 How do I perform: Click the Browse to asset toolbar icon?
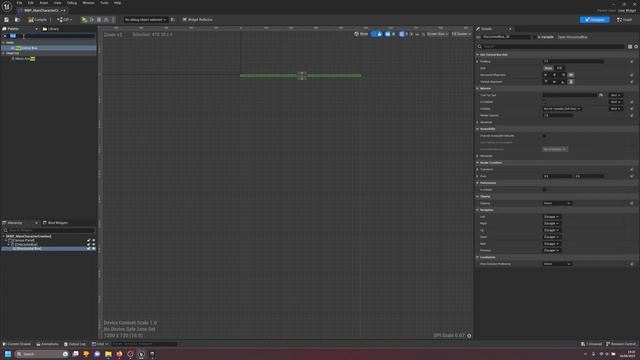[x=17, y=20]
